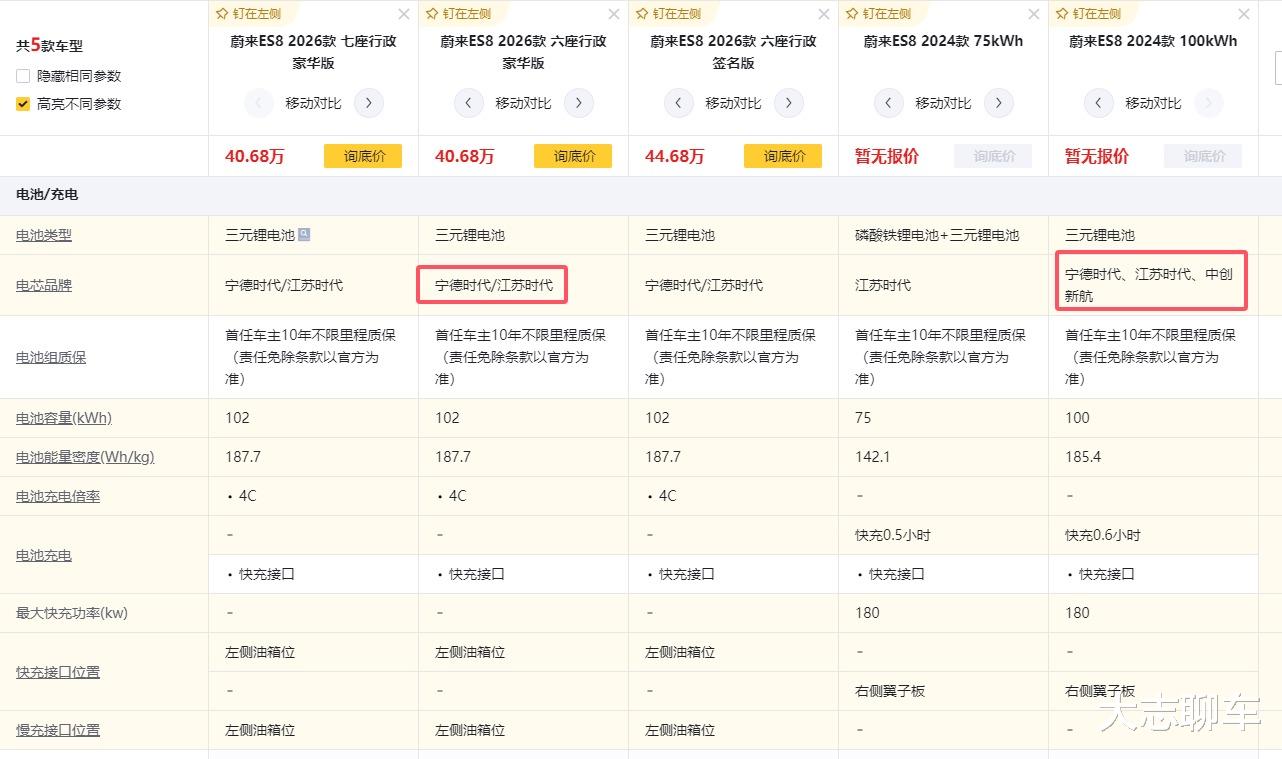Enable the 隐藏相同参数 checkbox
The image size is (1282, 759).
[23, 76]
